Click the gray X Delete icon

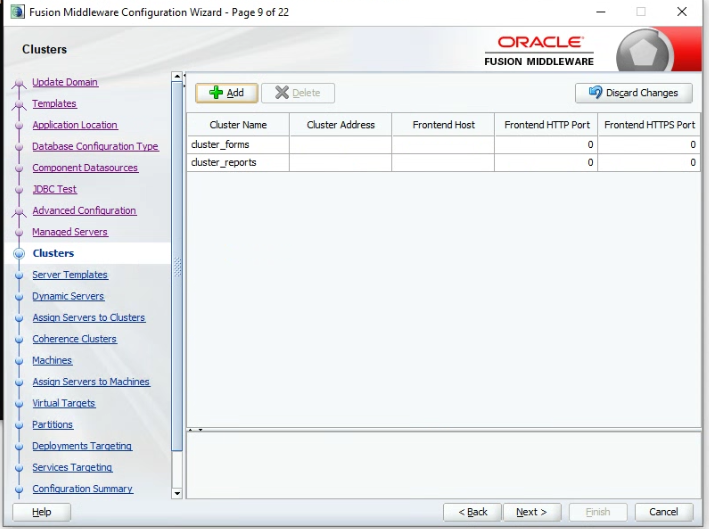click(x=282, y=92)
